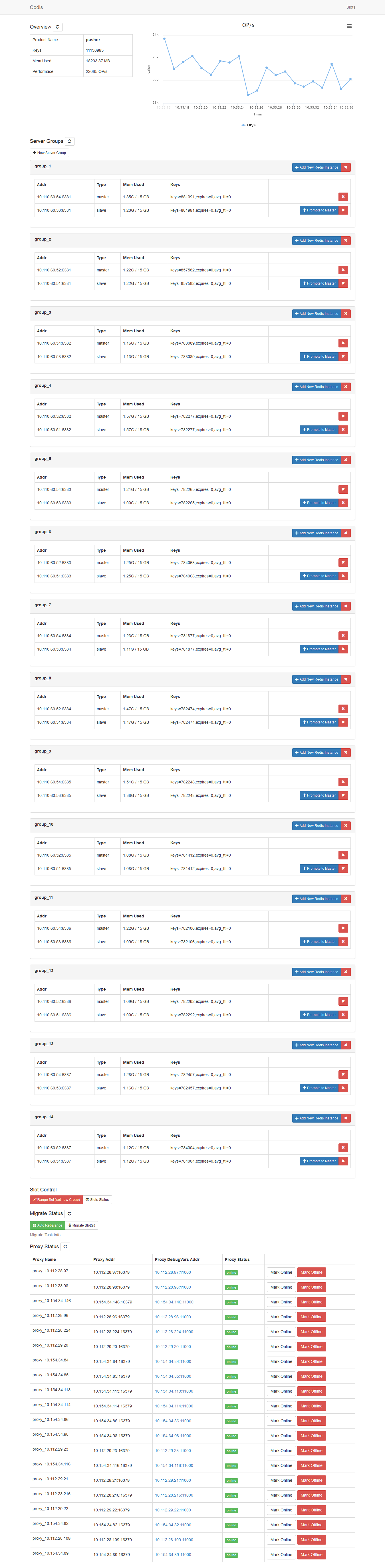Delete group_5 with red X icon
385x1568 pixels.
tap(345, 460)
